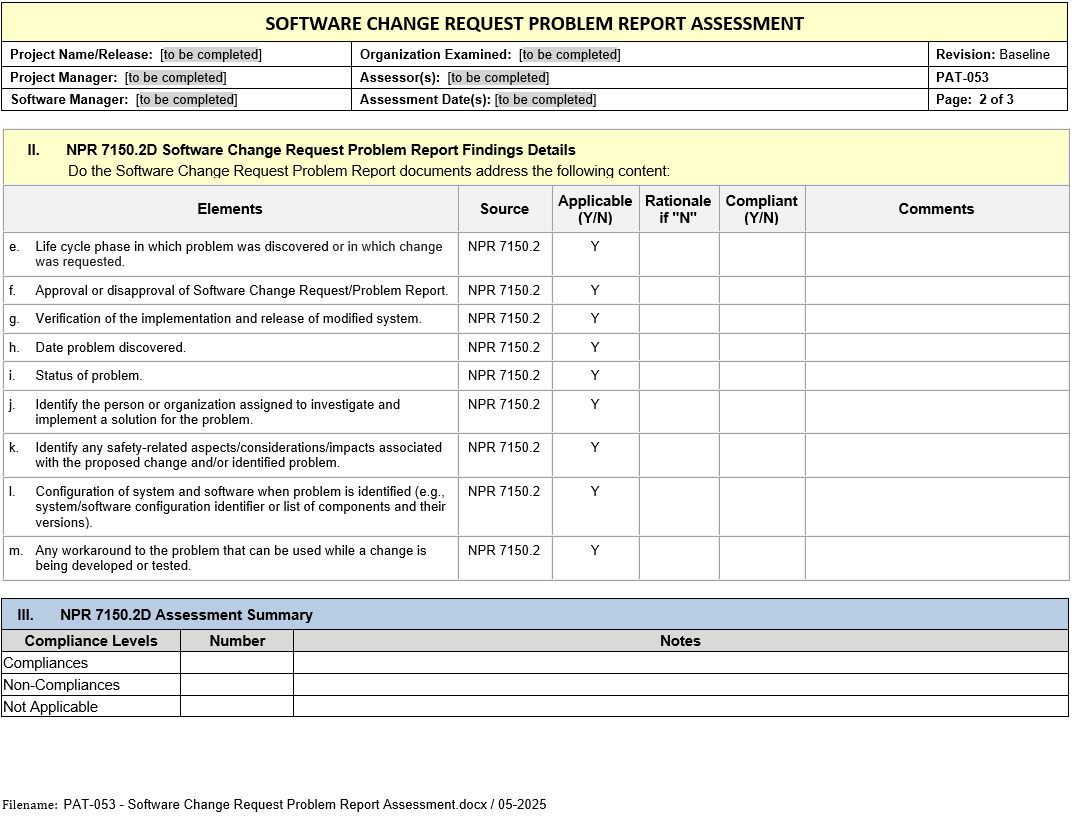Screen dimensions: 1073x816
Task: Select the Software Manager placeholder text
Action: click(x=187, y=99)
